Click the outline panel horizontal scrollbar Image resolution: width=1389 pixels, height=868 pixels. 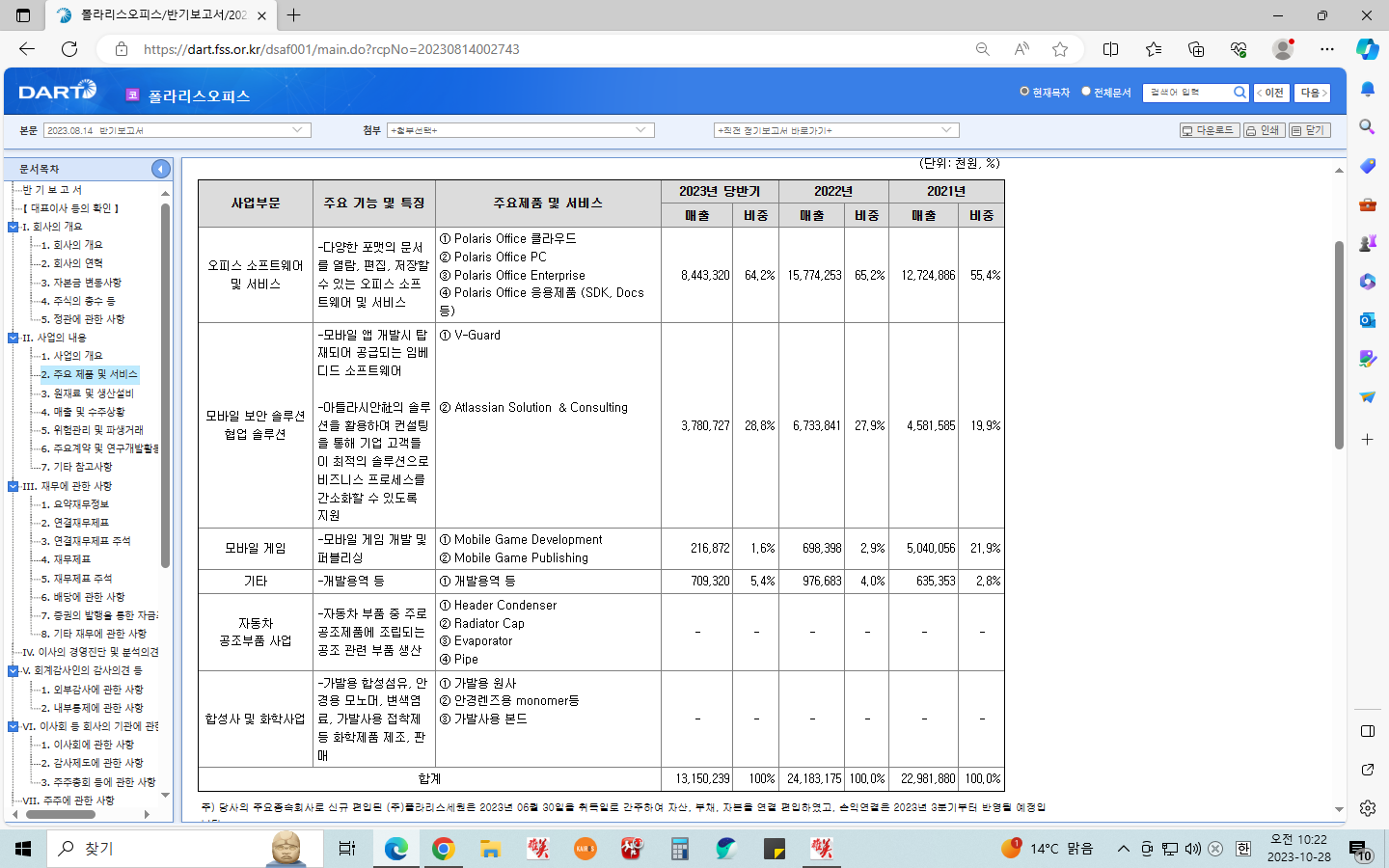click(x=60, y=814)
